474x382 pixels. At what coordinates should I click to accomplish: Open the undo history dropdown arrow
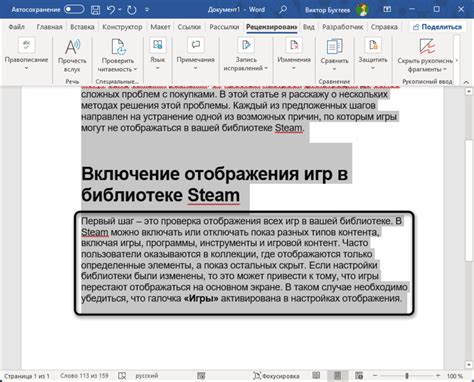pyautogui.click(x=119, y=10)
